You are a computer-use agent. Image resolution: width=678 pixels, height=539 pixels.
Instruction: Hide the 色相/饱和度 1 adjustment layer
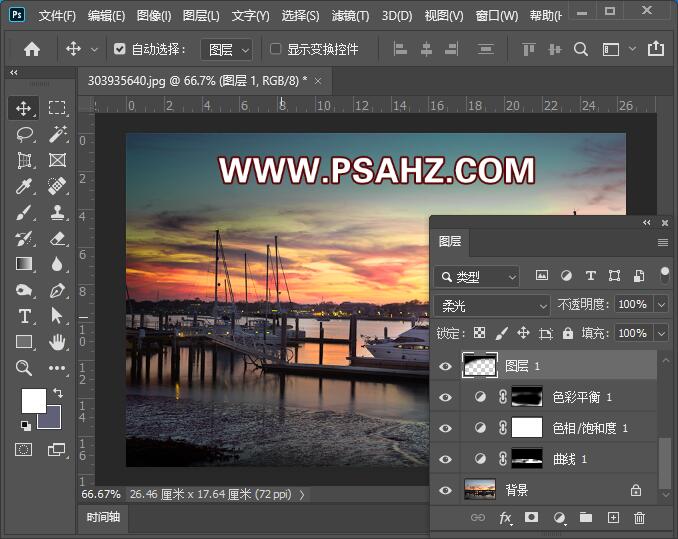(x=445, y=428)
